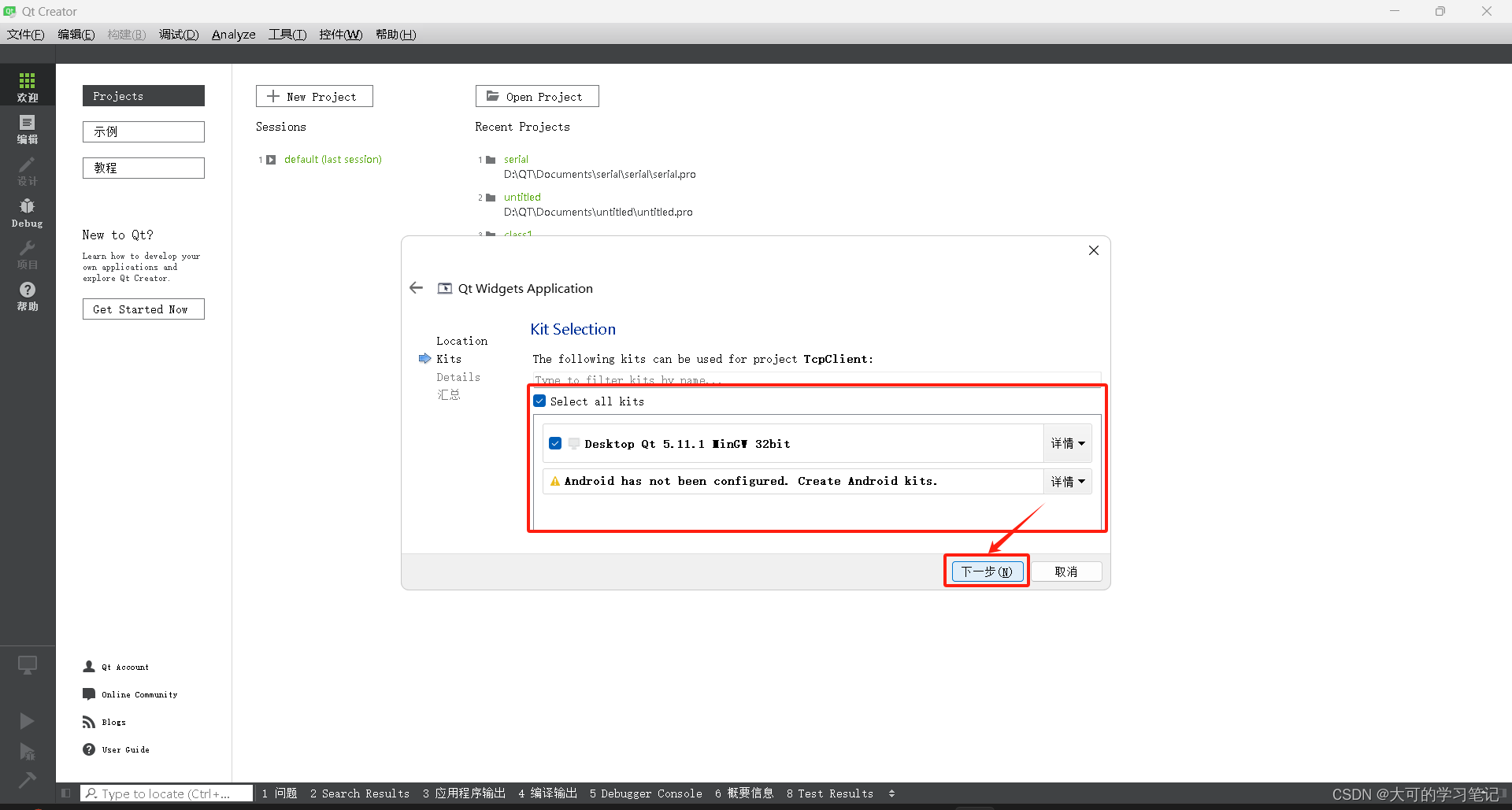Open the 控件(W) menu
Image resolution: width=1512 pixels, height=810 pixels.
pos(340,35)
